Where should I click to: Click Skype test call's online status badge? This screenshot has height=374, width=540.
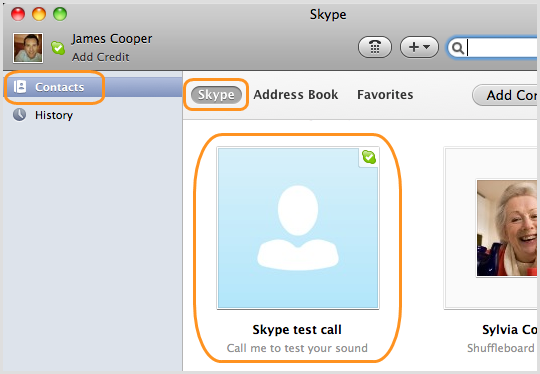coord(369,157)
